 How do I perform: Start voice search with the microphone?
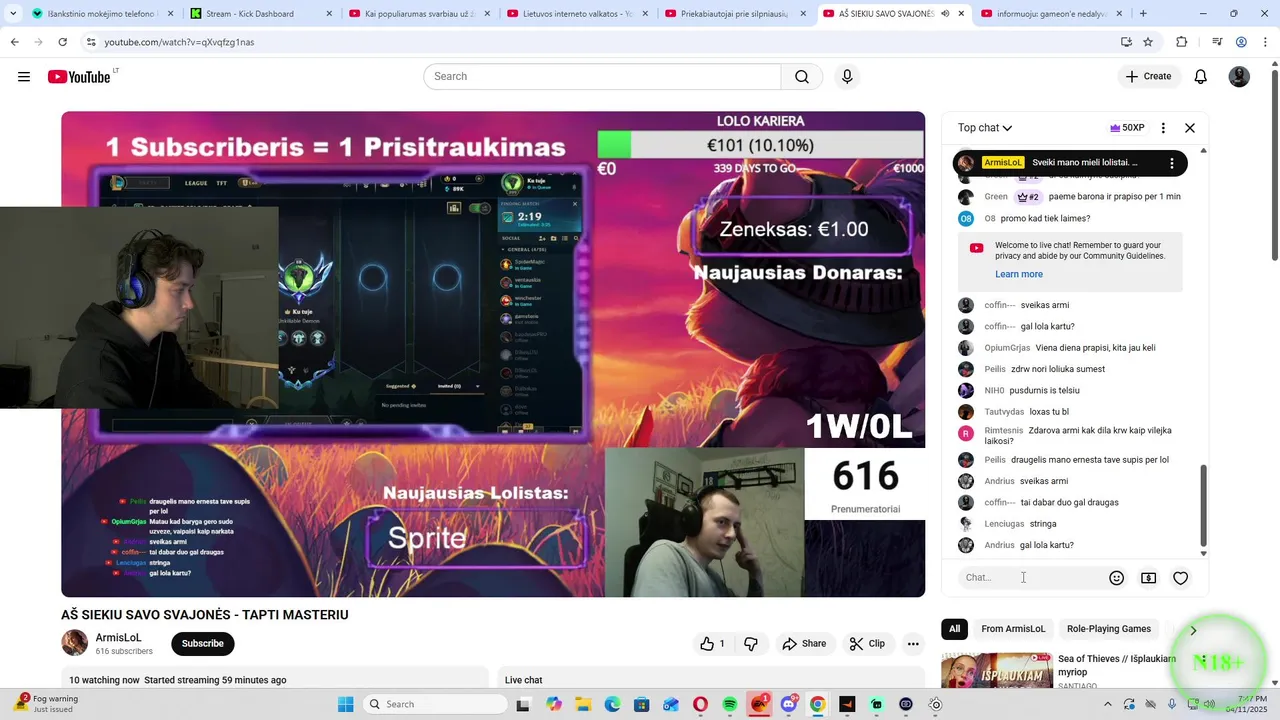[847, 77]
